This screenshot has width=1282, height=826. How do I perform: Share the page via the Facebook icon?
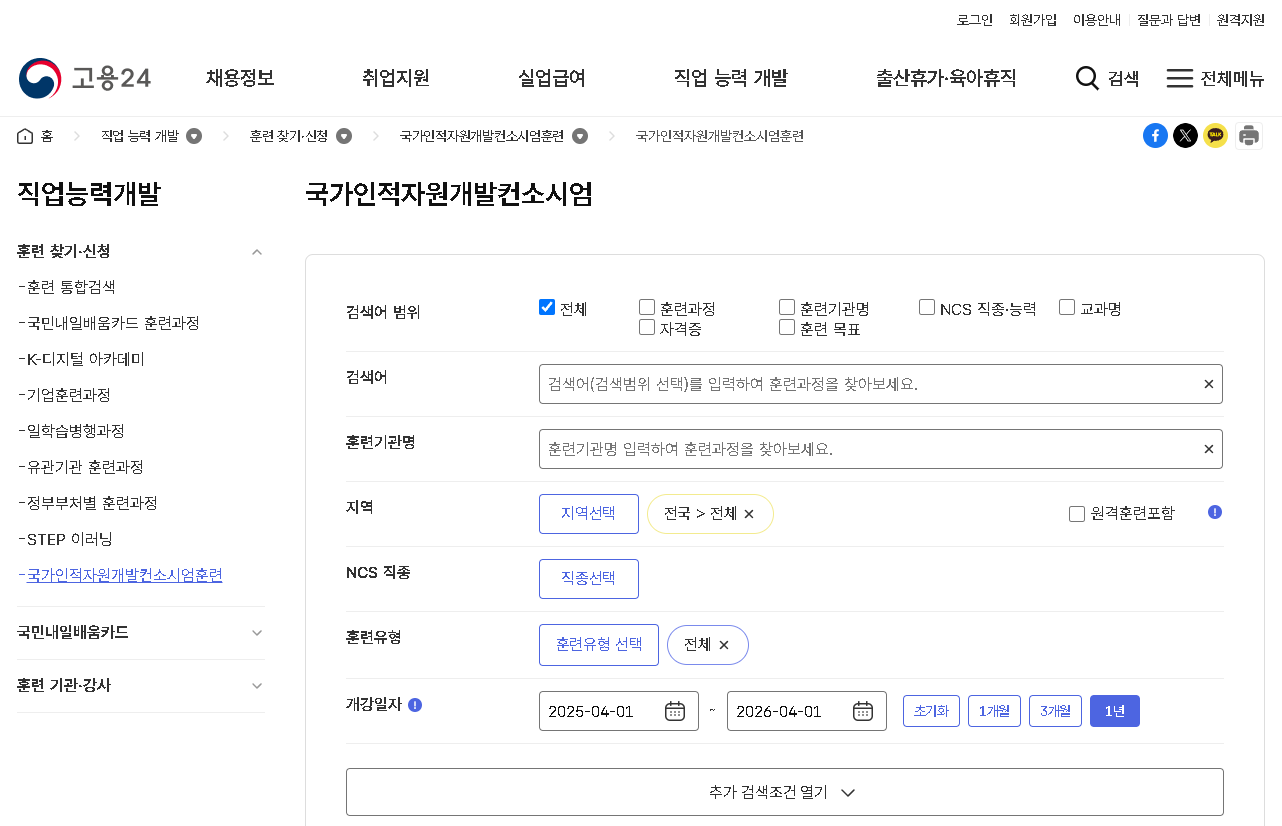(1156, 135)
